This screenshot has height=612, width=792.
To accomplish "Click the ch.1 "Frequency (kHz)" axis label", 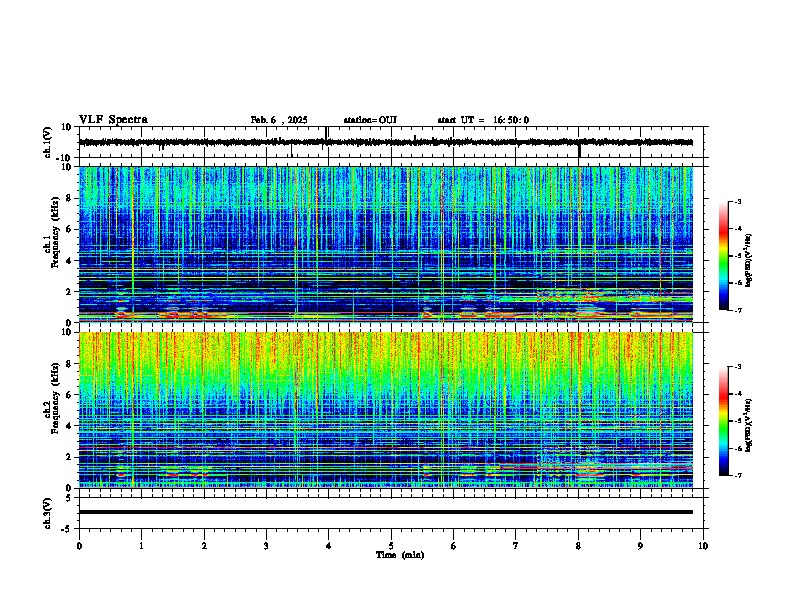I will click(55, 232).
